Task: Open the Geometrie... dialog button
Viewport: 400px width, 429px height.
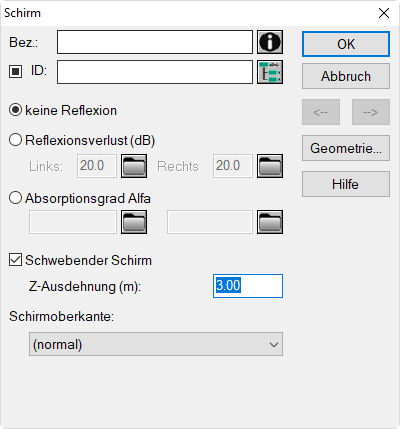Action: (346, 148)
